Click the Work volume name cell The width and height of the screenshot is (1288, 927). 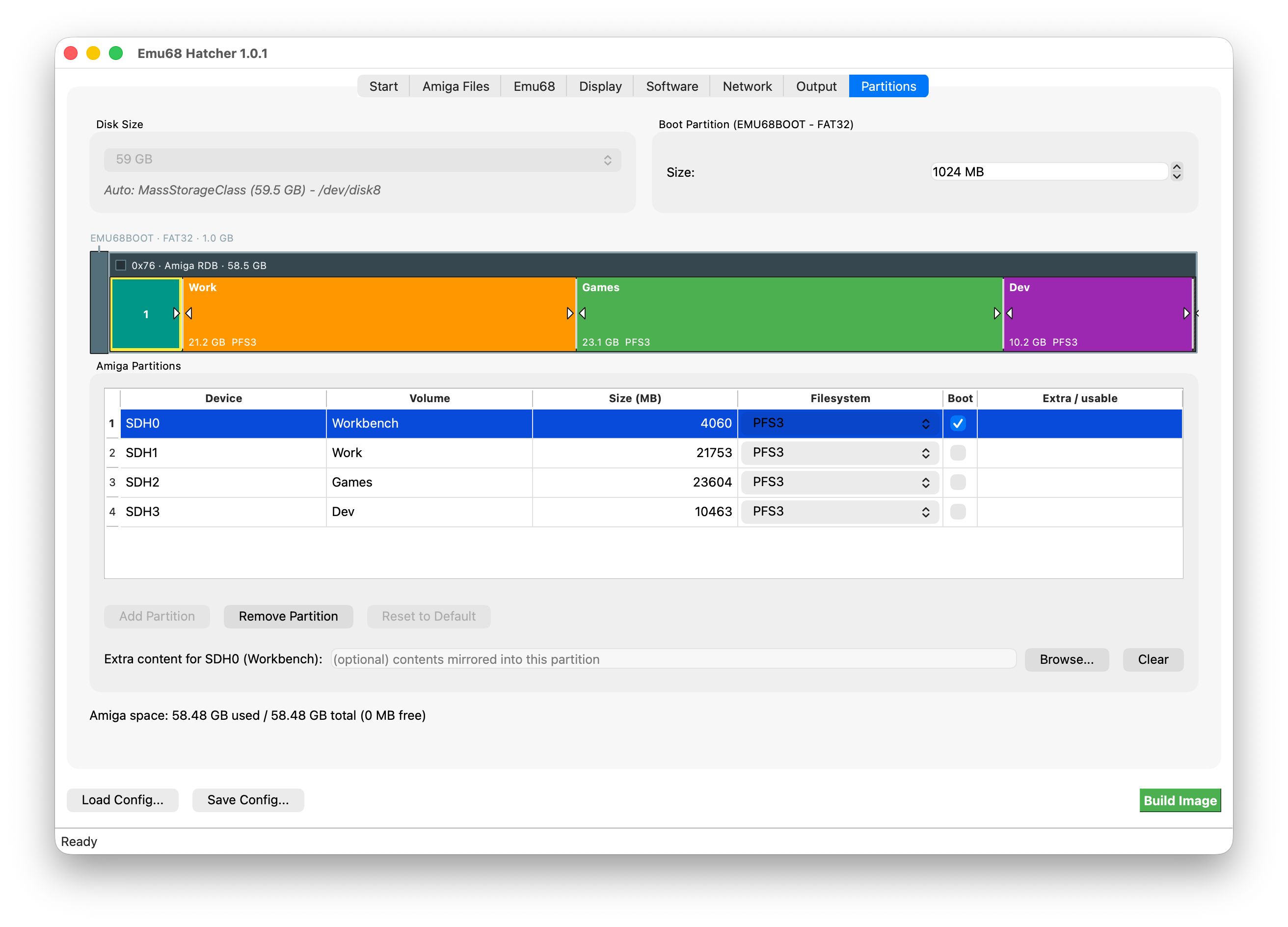click(x=429, y=453)
